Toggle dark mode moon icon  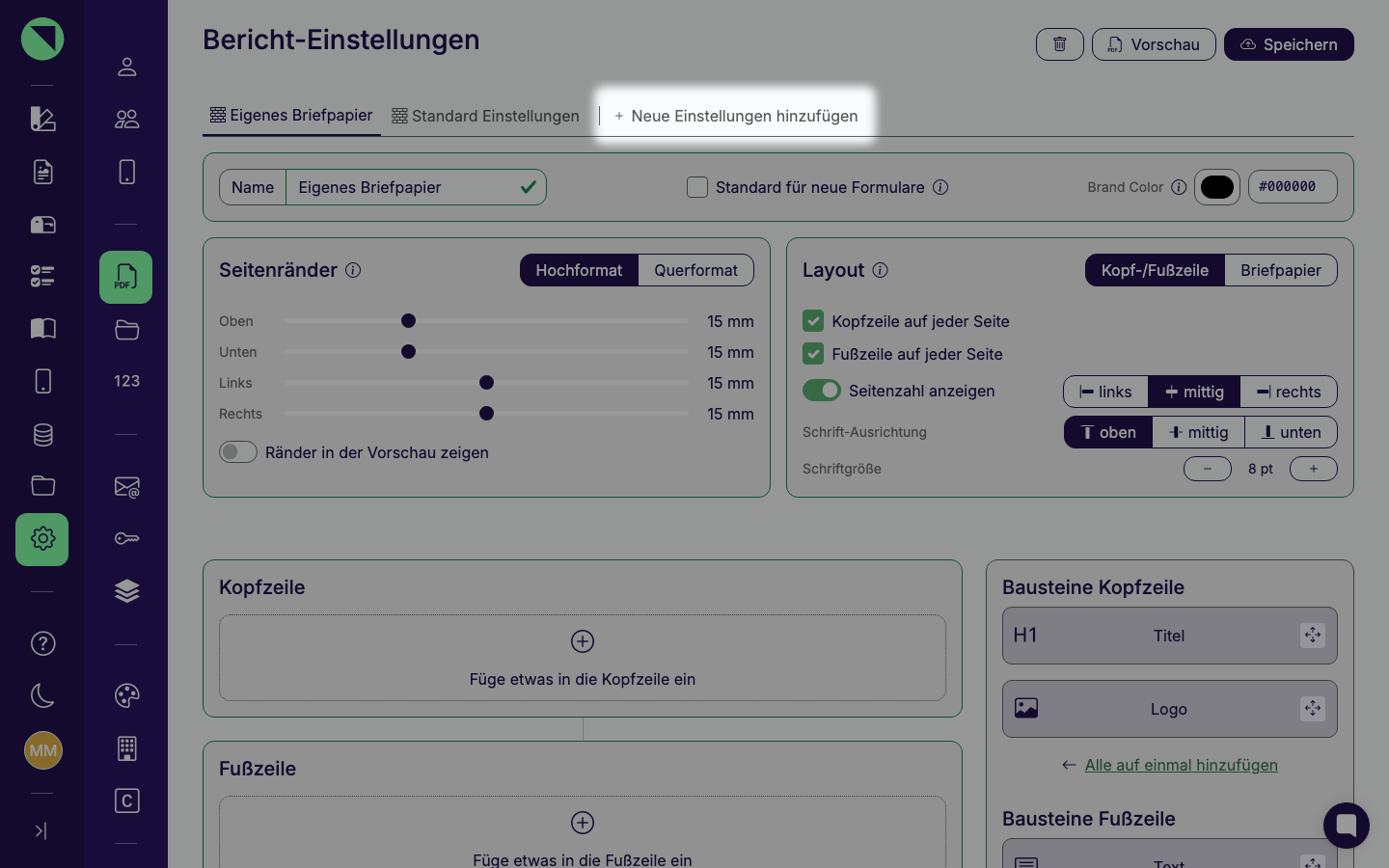(42, 695)
